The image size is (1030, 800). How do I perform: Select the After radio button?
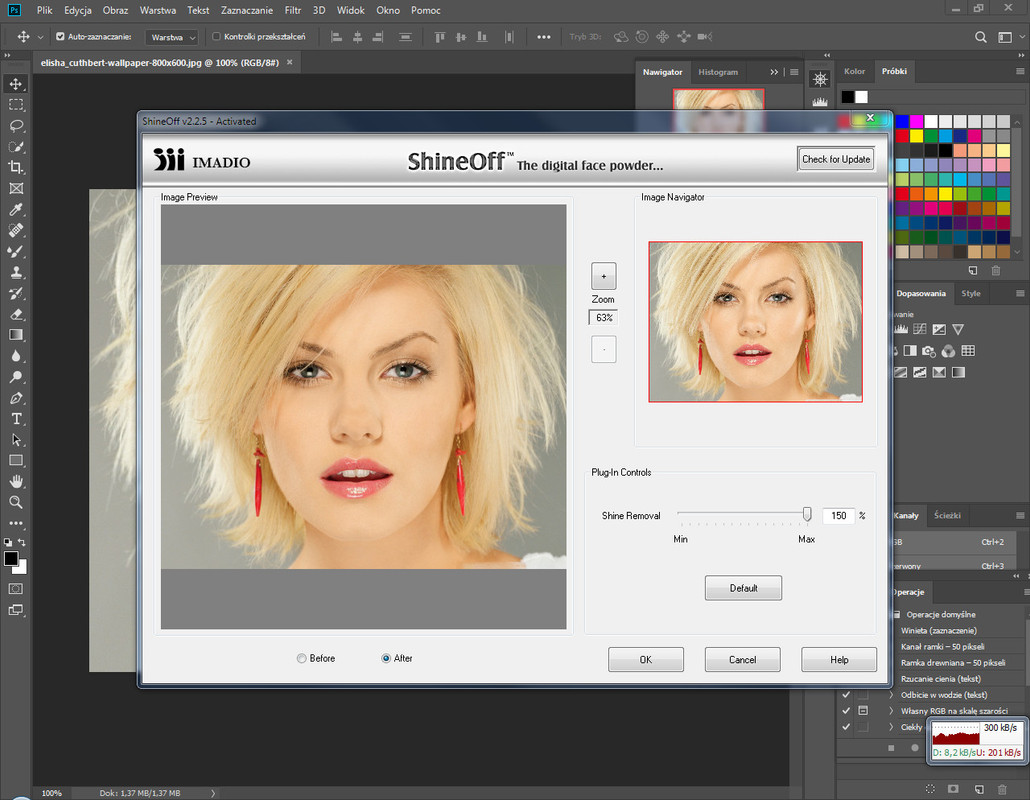(x=386, y=659)
